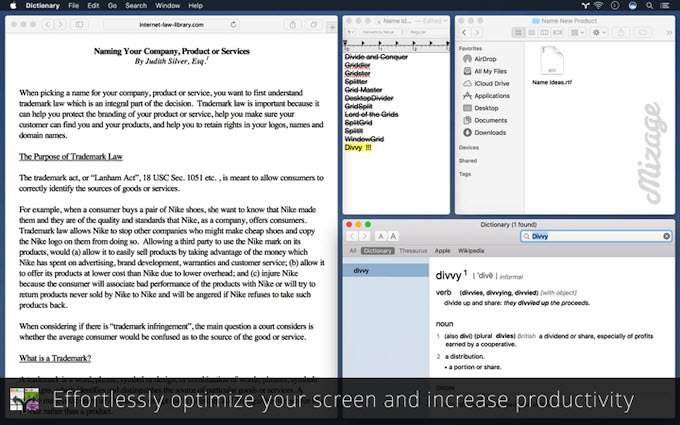Click the 'What is a Trademark?' heading

pos(55,358)
